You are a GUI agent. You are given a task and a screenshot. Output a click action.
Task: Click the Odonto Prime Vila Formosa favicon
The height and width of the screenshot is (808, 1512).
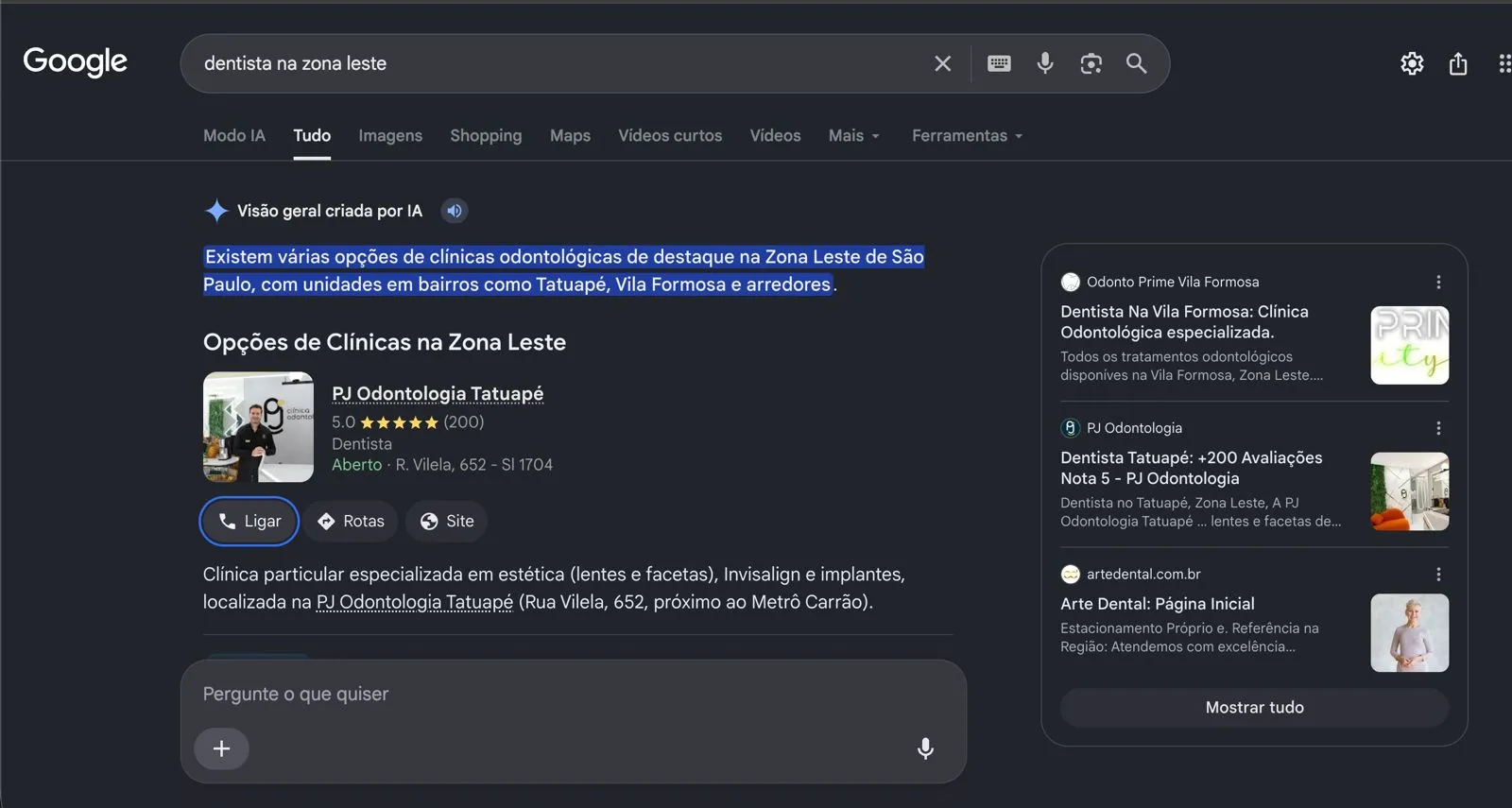(x=1070, y=282)
